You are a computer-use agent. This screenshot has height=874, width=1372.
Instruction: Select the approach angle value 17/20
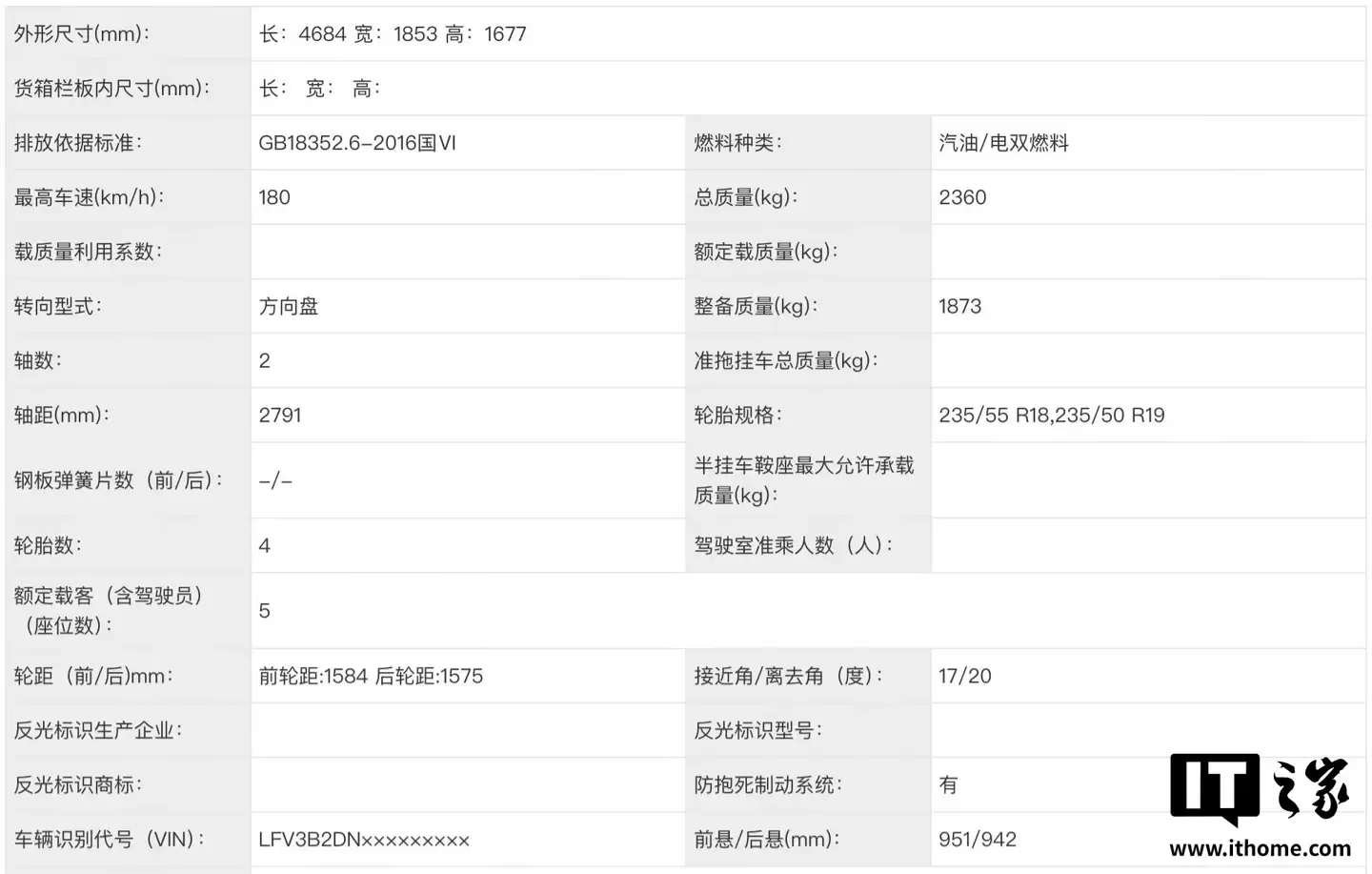click(964, 676)
